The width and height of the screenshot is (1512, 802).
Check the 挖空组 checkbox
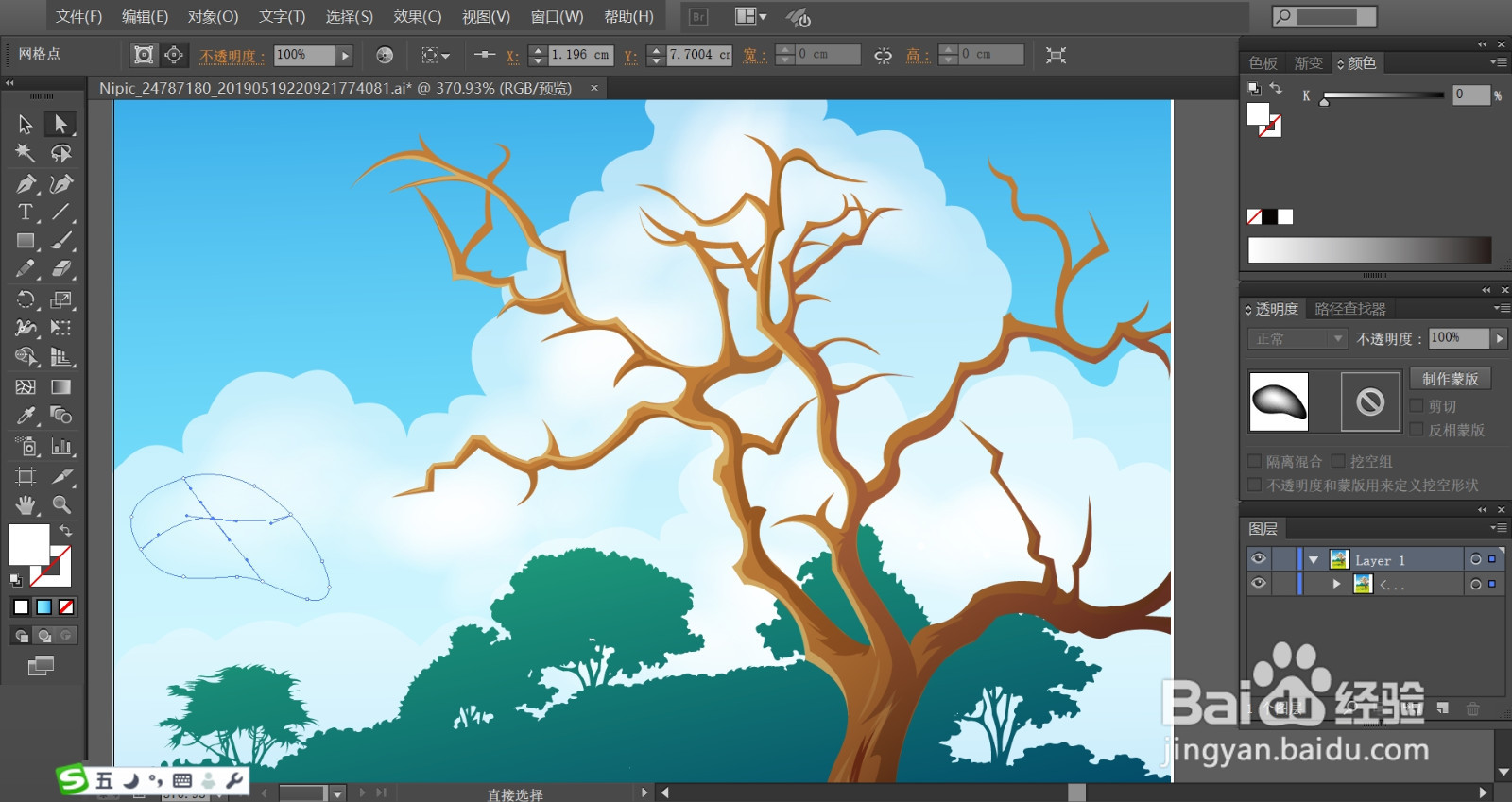[1338, 461]
